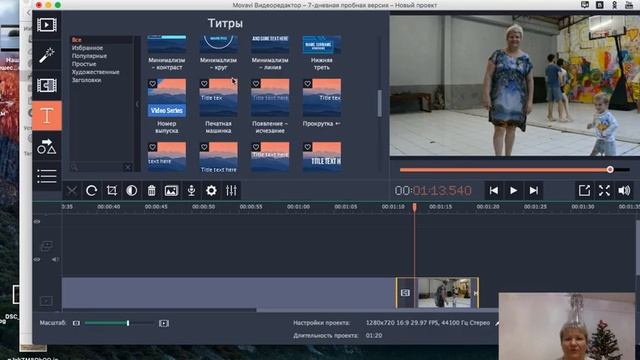Click the project duration 01:20 value
Screen dimensions: 640x360
tap(374, 336)
